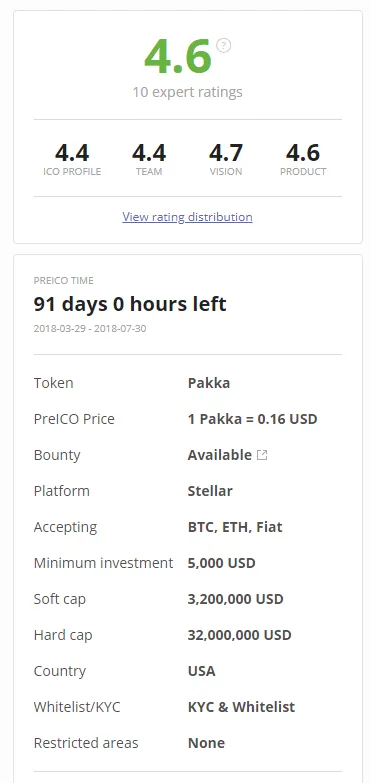
Task: Click the 10 expert ratings text
Action: tap(188, 92)
